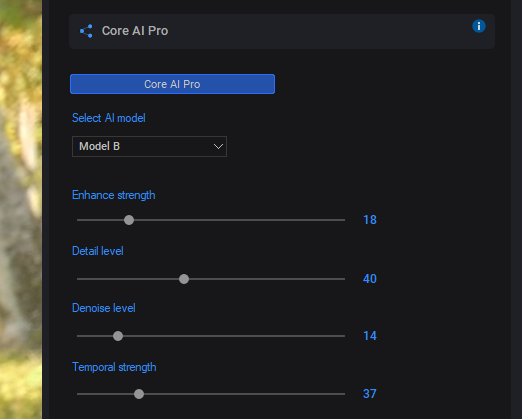Click the Denoise level slider handle
Image resolution: width=522 pixels, height=419 pixels.
tap(118, 336)
